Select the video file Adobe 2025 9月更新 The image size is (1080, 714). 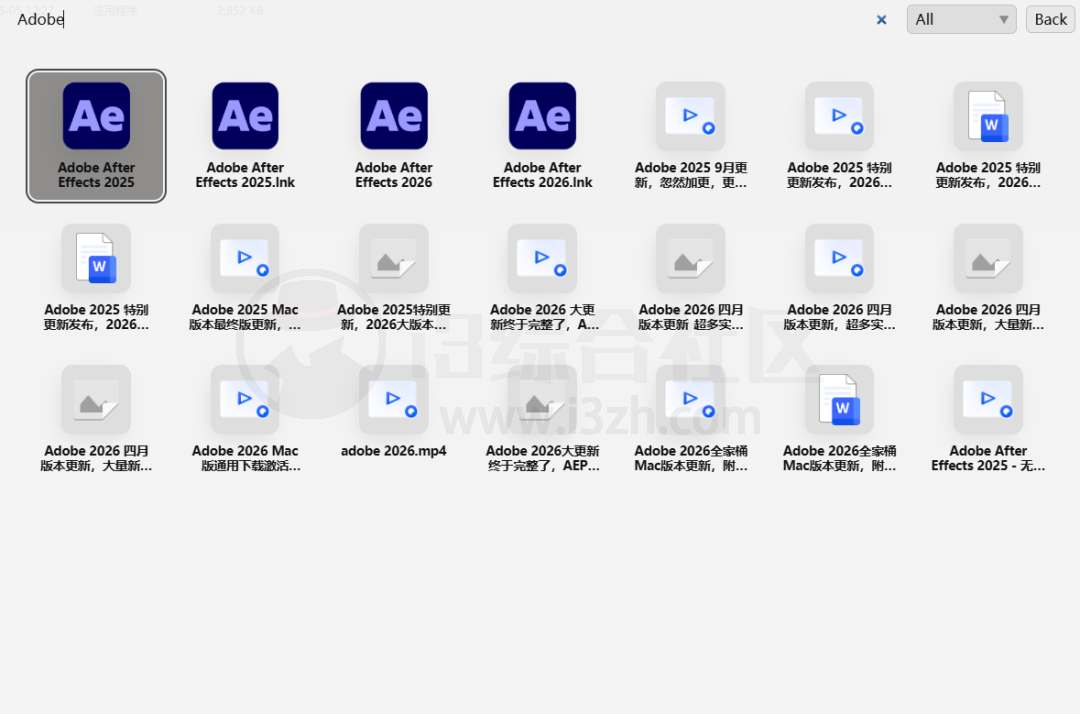(x=691, y=136)
